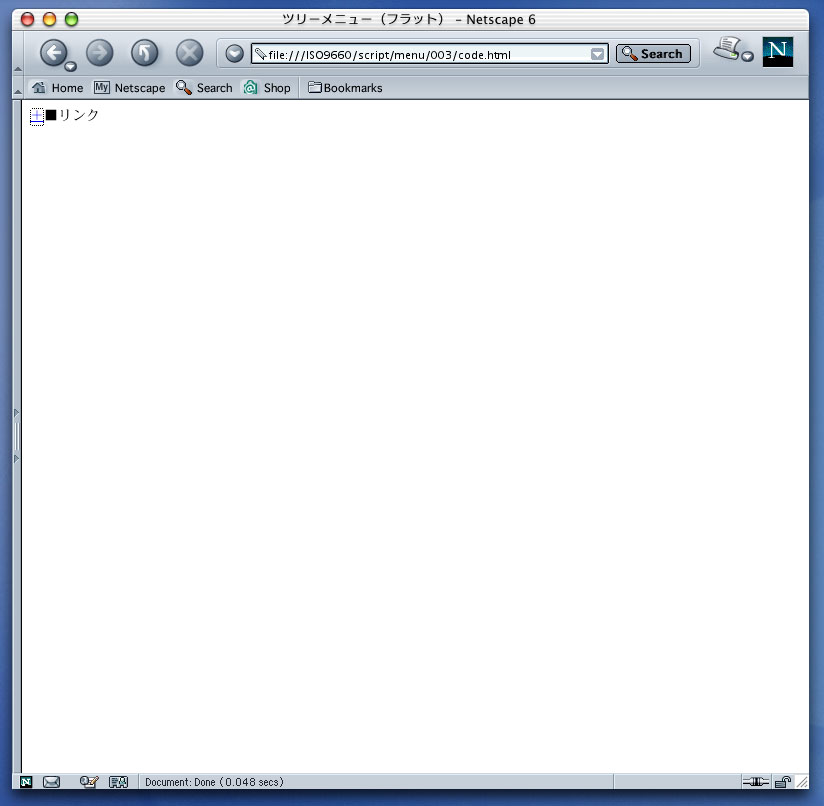The width and height of the screenshot is (824, 806).
Task: Stop loading with the Stop X button
Action: coord(189,53)
